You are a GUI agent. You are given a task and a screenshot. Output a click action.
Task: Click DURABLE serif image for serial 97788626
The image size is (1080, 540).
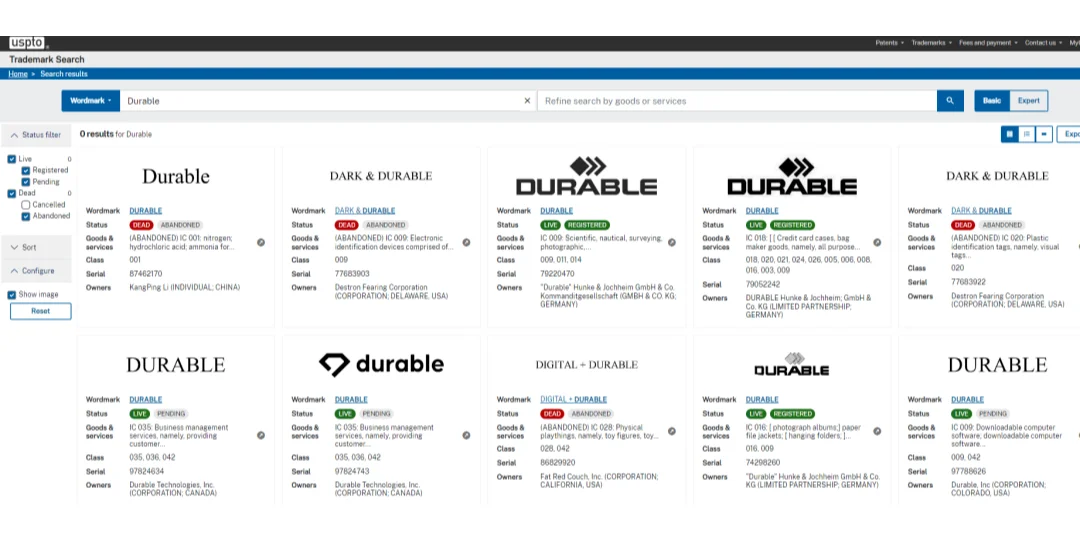coord(997,364)
